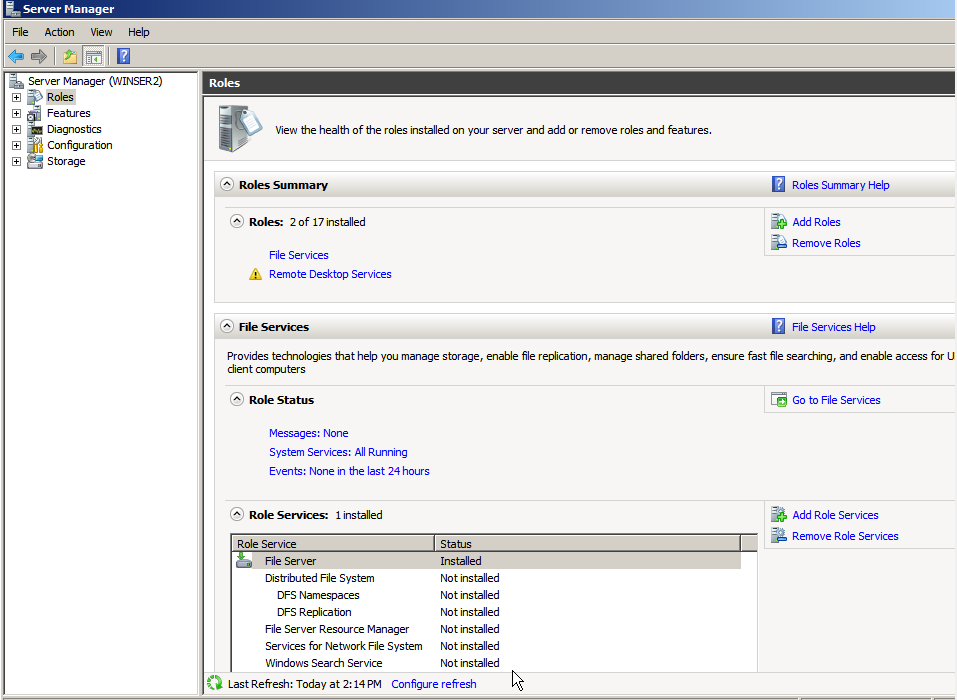Select the Distributed File System row
The image size is (957, 700).
[x=486, y=577]
